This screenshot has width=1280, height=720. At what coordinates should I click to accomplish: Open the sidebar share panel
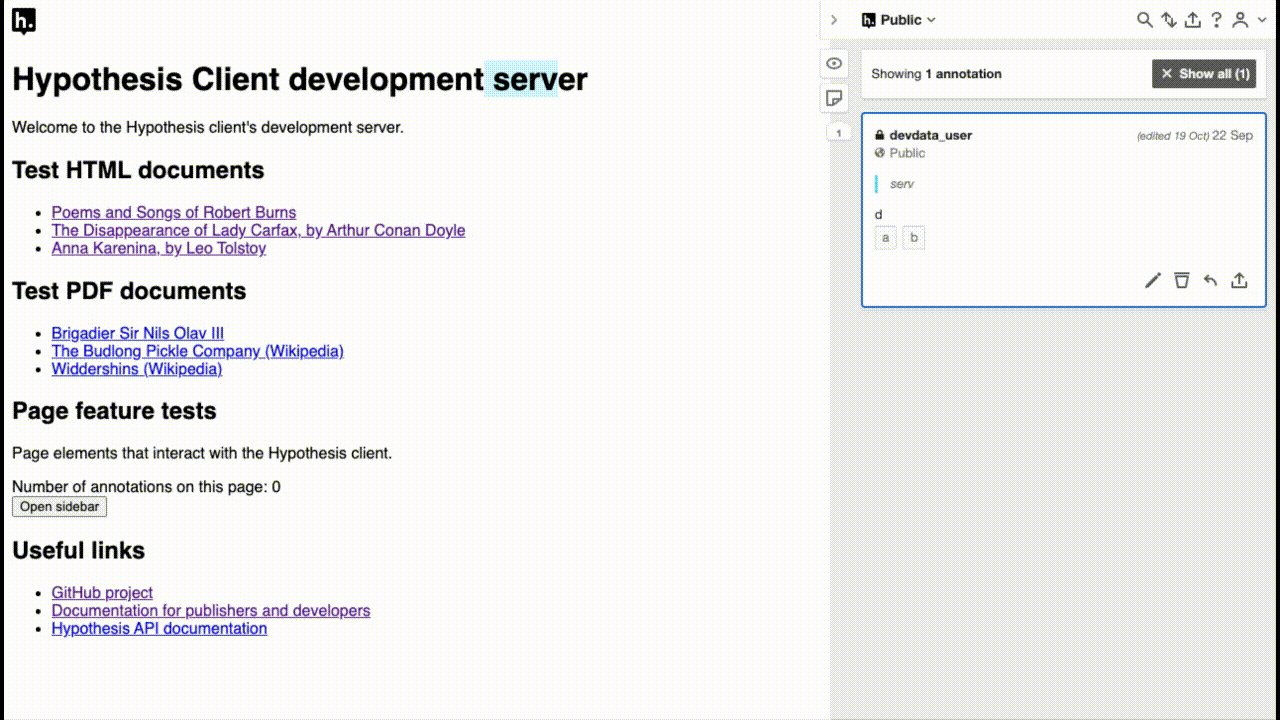tap(1192, 19)
